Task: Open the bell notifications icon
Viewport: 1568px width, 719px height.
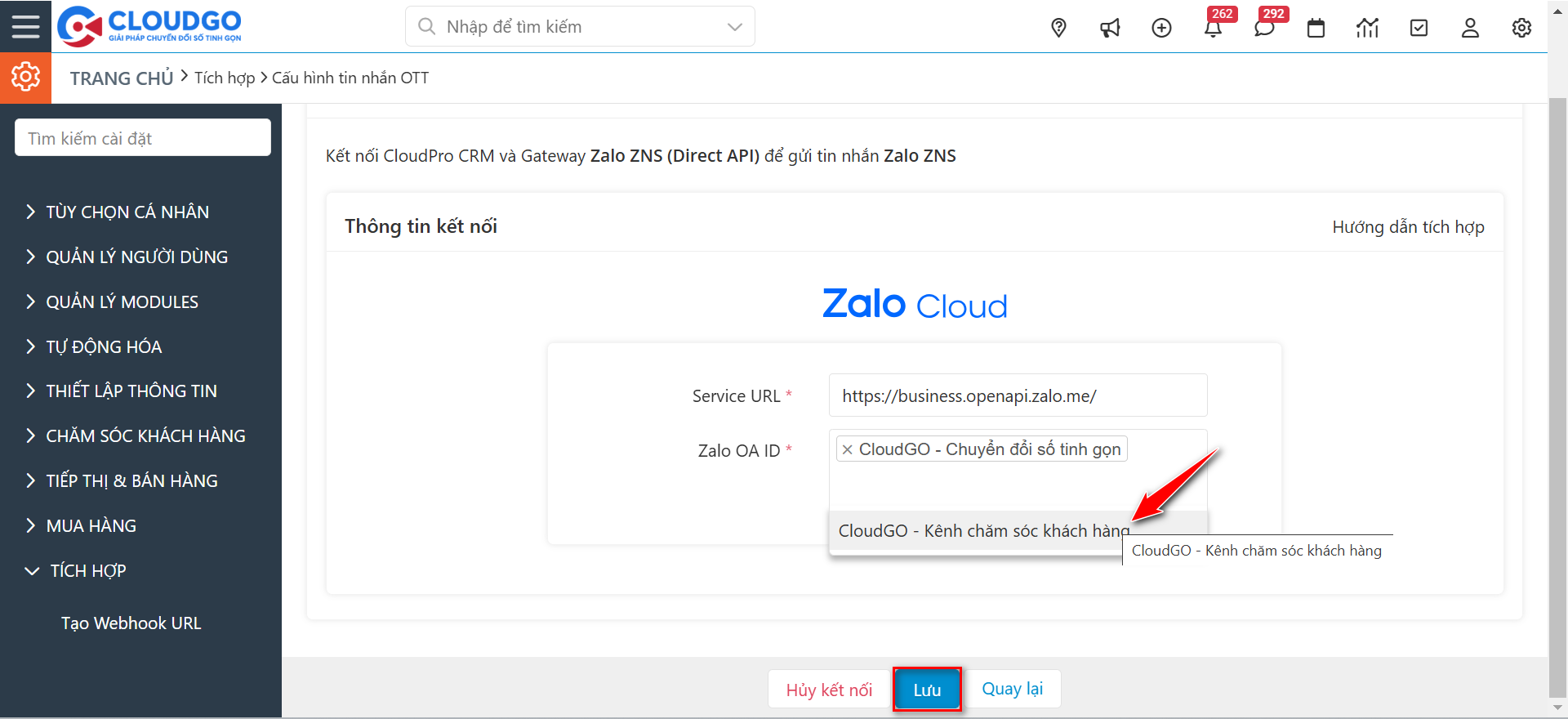Action: tap(1213, 28)
